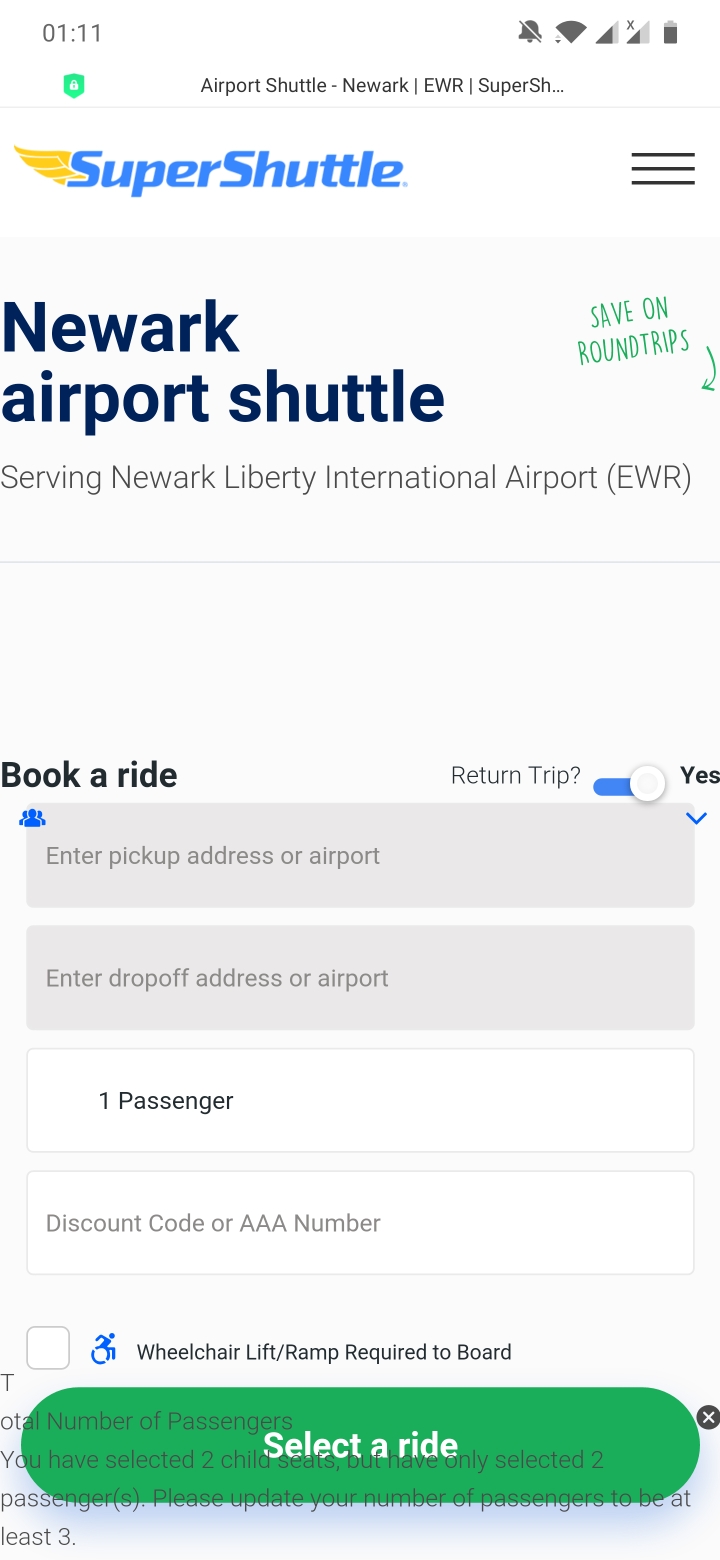Viewport: 720px width, 1560px height.
Task: Focus the dropoff address or airport field
Action: pyautogui.click(x=360, y=978)
